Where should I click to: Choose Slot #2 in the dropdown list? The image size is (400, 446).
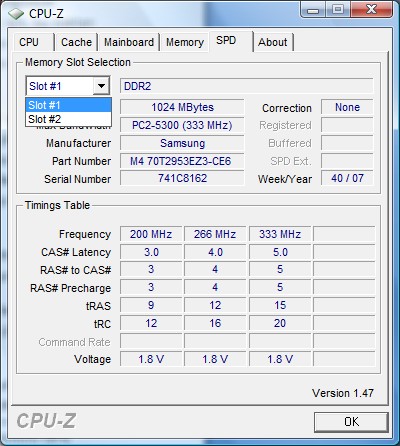pos(68,119)
